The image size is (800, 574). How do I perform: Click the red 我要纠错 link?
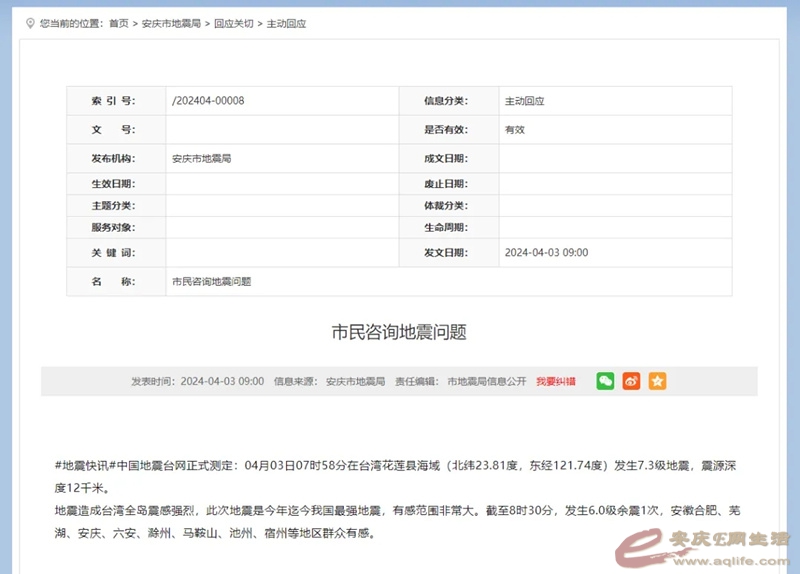(x=556, y=382)
